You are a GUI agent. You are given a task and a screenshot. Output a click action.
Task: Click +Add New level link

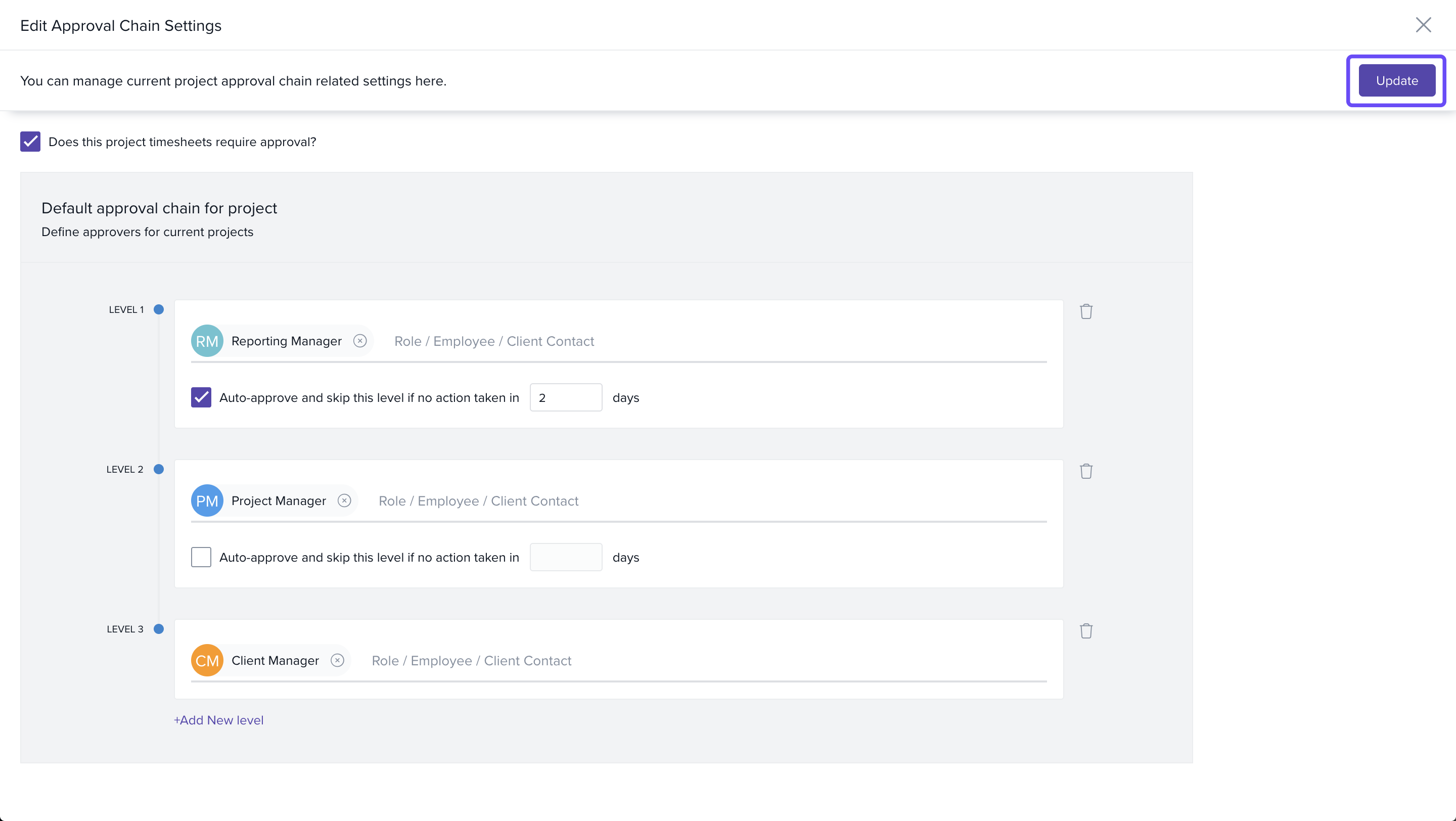click(219, 720)
